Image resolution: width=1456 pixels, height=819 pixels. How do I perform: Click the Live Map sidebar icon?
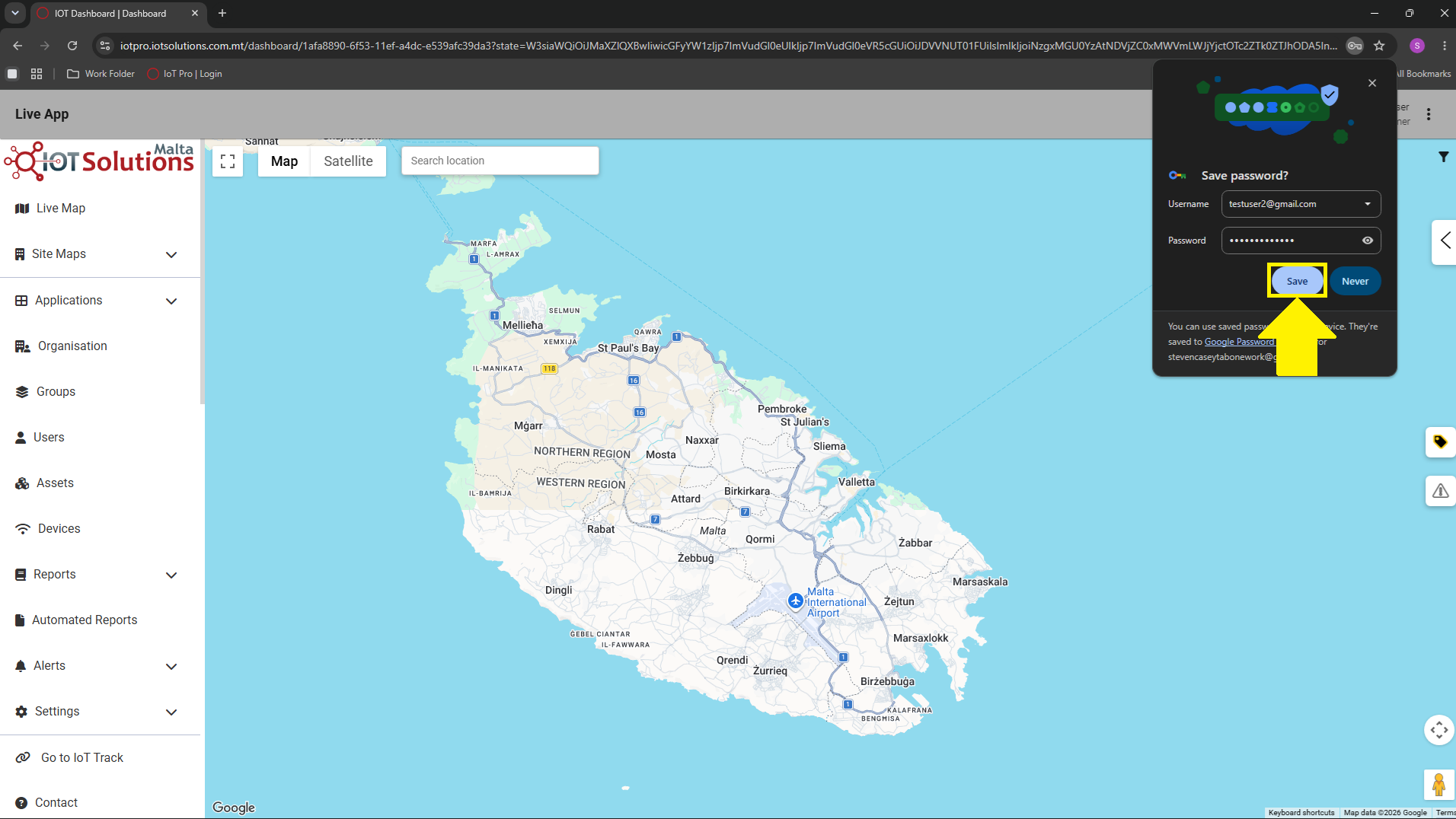point(22,209)
